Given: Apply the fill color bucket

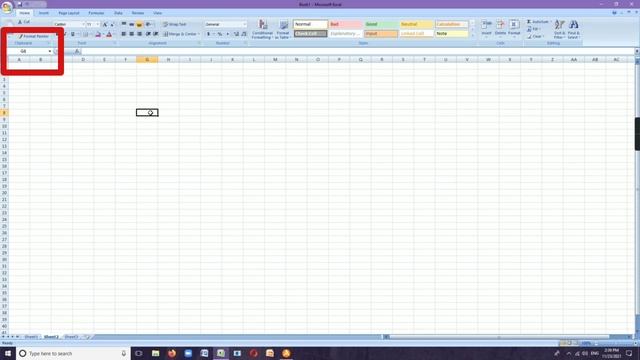Looking at the screenshot, I should [x=98, y=34].
